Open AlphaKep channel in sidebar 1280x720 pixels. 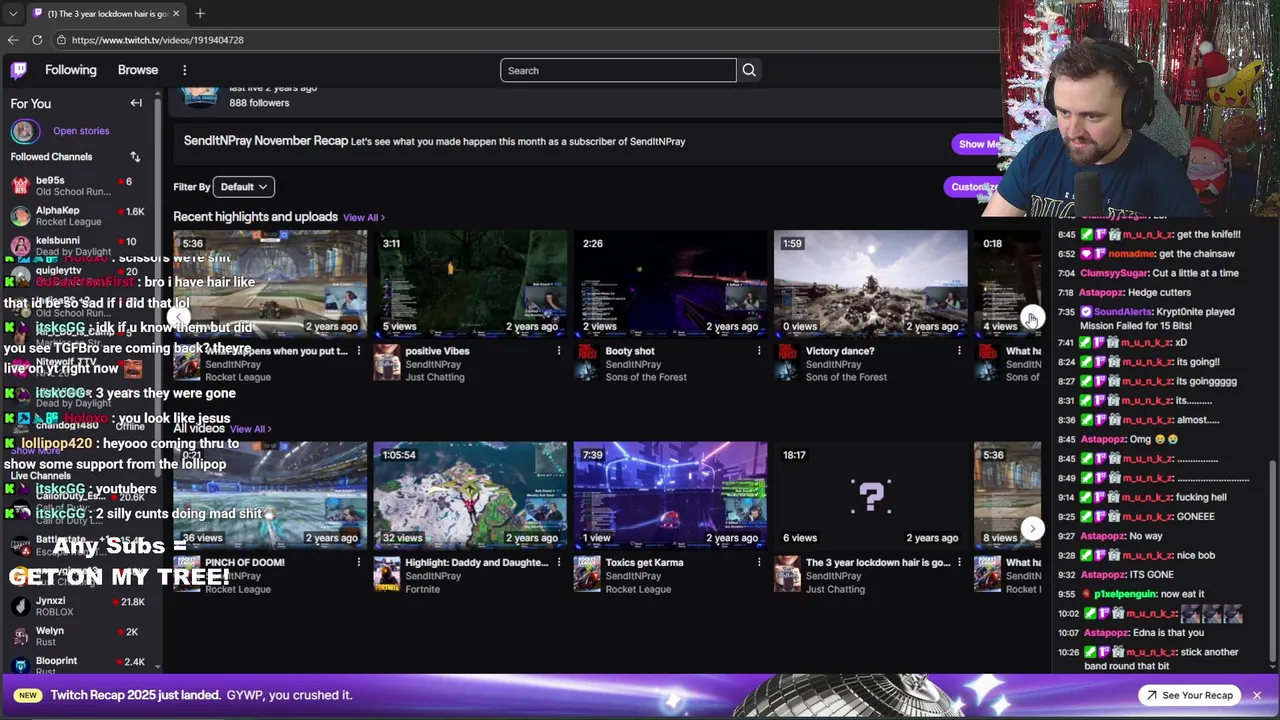pyautogui.click(x=80, y=216)
